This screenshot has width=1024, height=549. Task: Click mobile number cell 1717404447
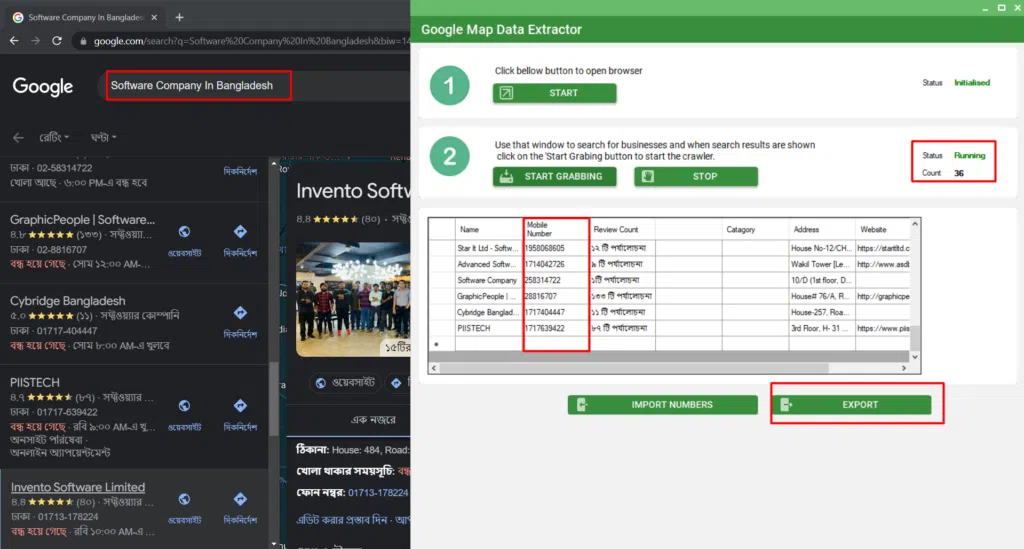(x=556, y=312)
